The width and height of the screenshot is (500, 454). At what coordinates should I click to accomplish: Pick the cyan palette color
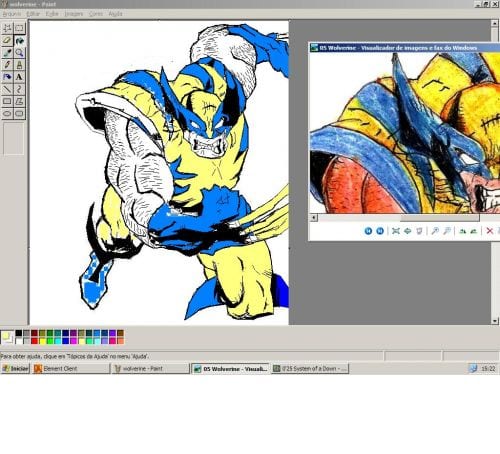point(58,341)
